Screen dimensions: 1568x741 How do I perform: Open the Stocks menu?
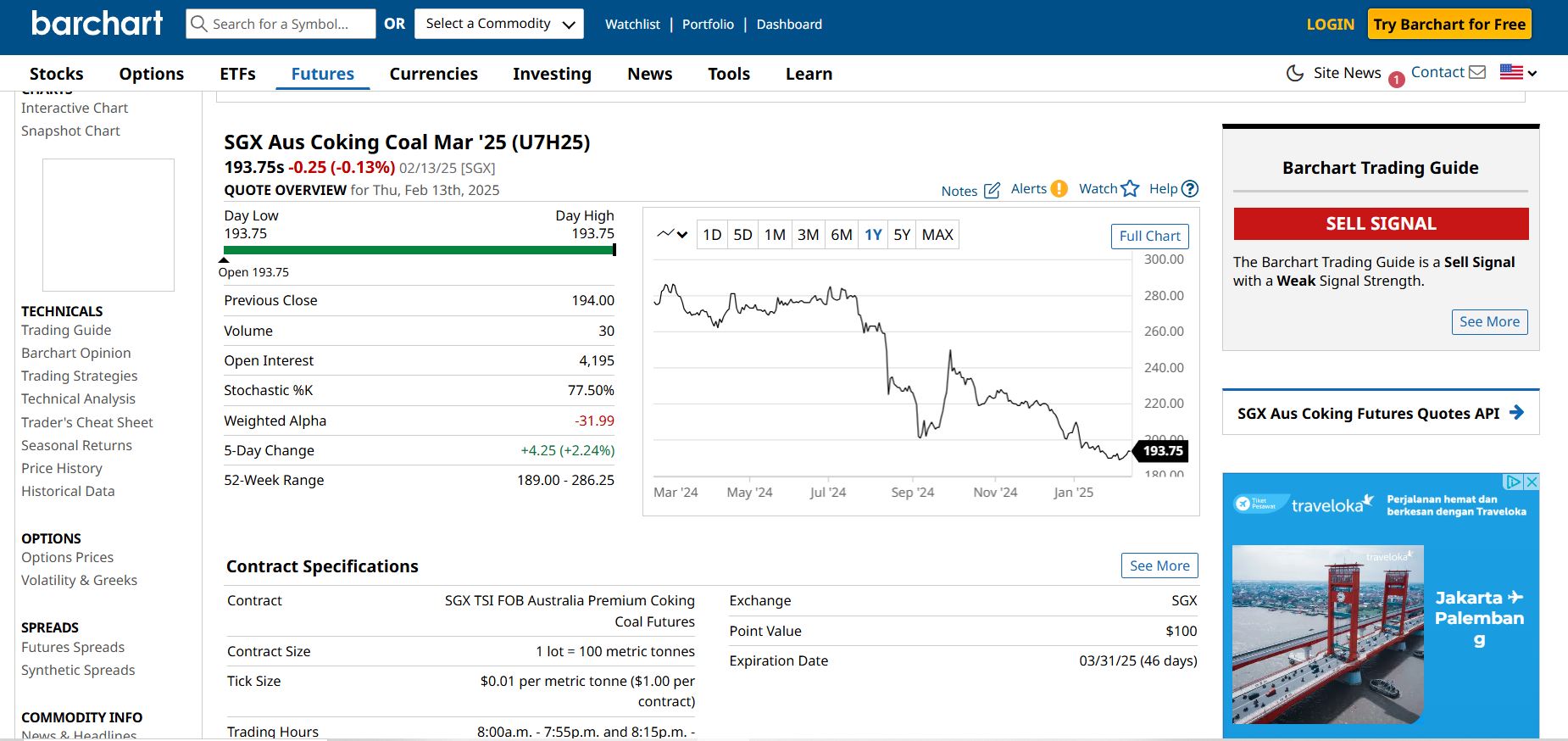click(x=57, y=74)
